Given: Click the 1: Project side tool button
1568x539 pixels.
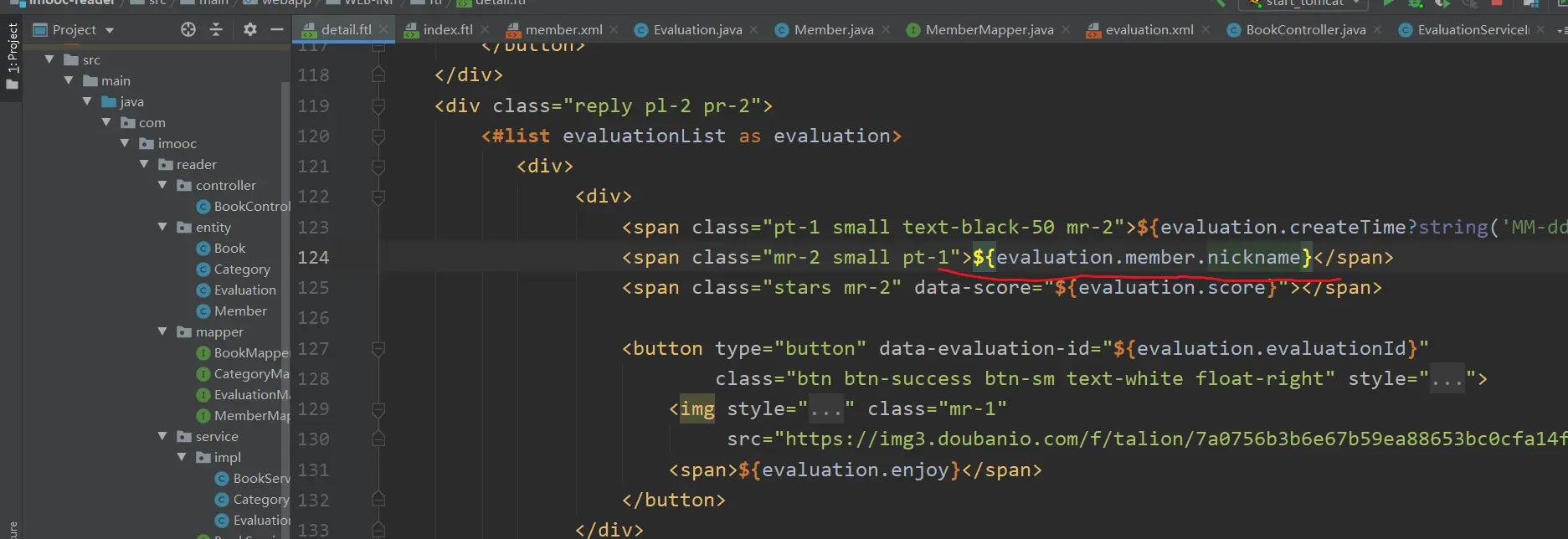Looking at the screenshot, I should 12,50.
